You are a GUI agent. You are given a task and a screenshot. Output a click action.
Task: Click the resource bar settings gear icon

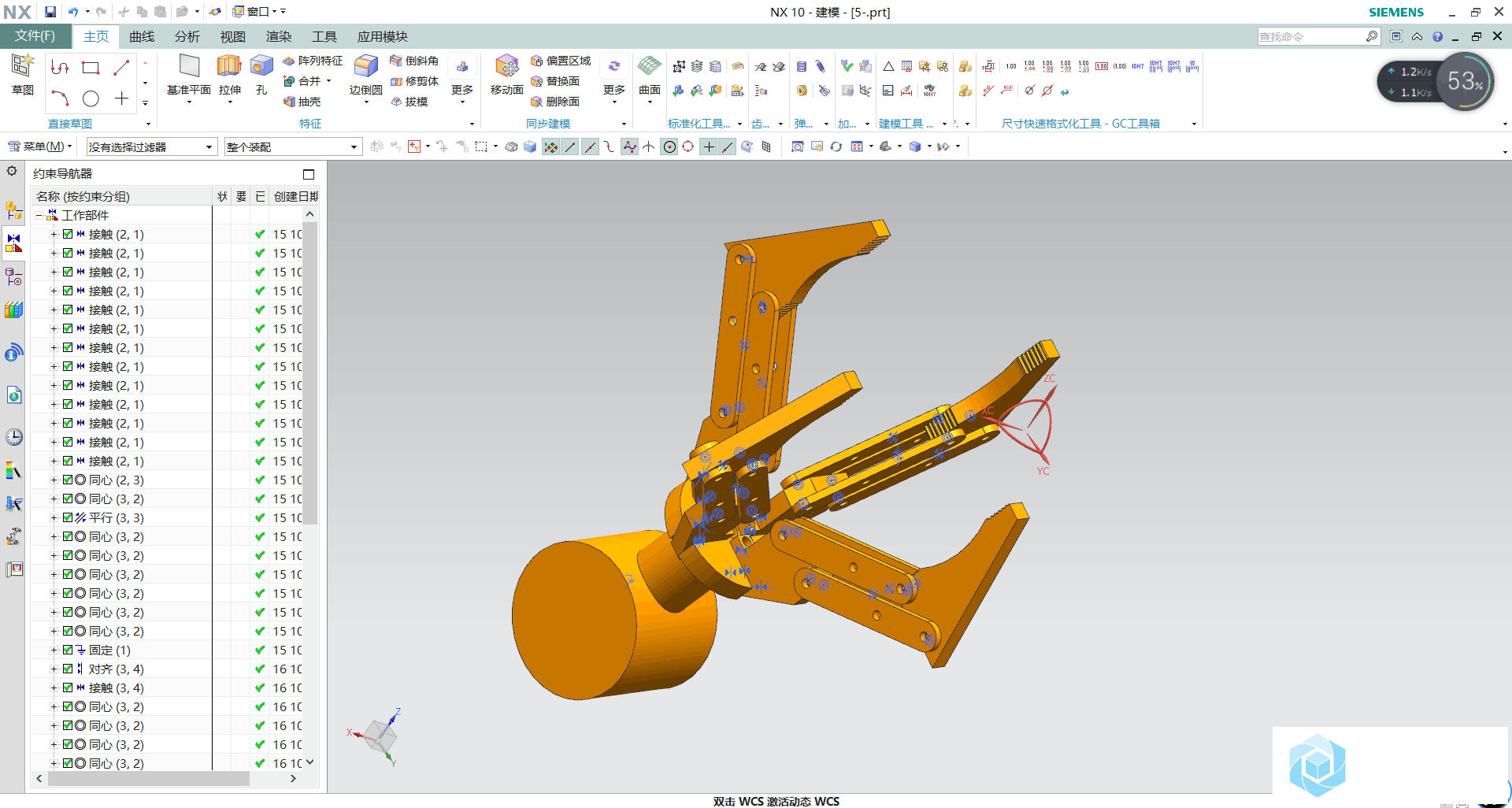(12, 171)
